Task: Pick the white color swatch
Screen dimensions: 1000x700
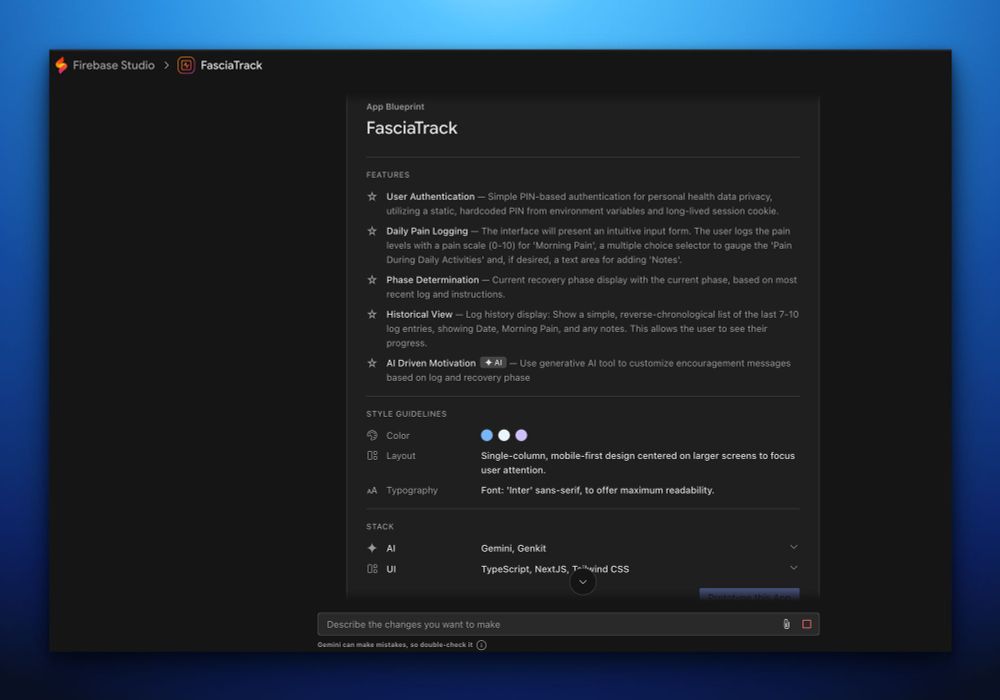Action: (x=504, y=435)
